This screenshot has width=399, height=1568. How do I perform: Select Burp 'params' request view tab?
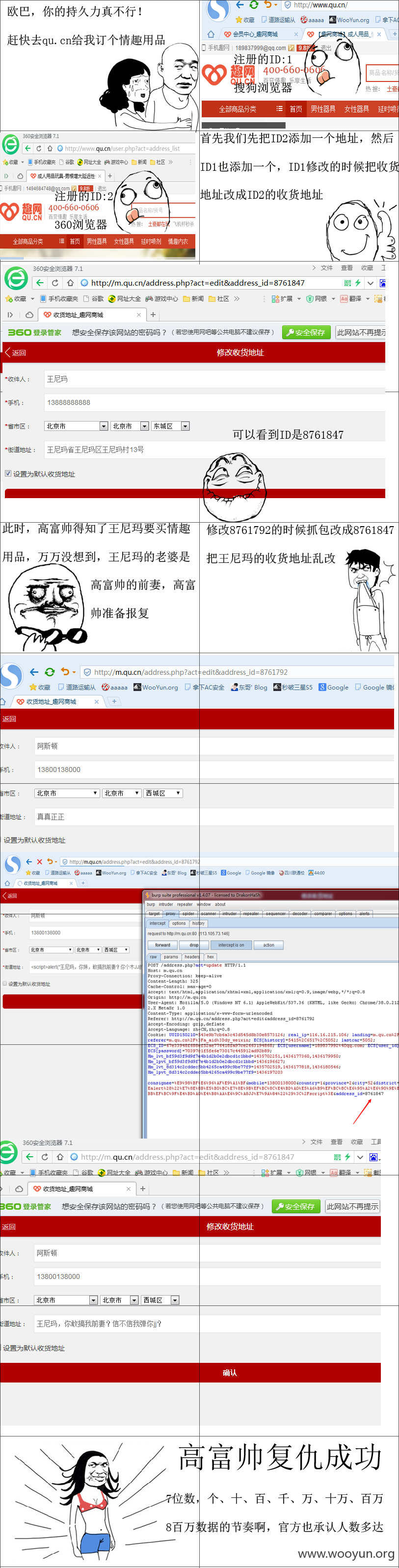click(171, 957)
